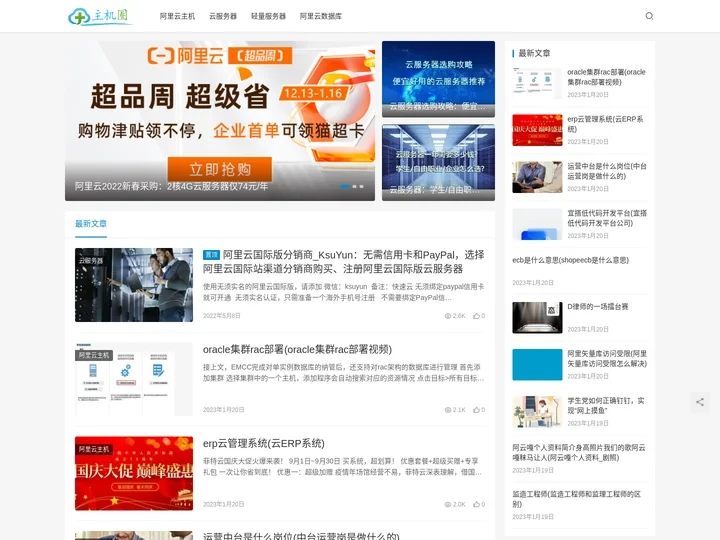This screenshot has width=720, height=540.
Task: Click sidebar thumbnail for oracle集群rac部署
Action: pyautogui.click(x=537, y=83)
